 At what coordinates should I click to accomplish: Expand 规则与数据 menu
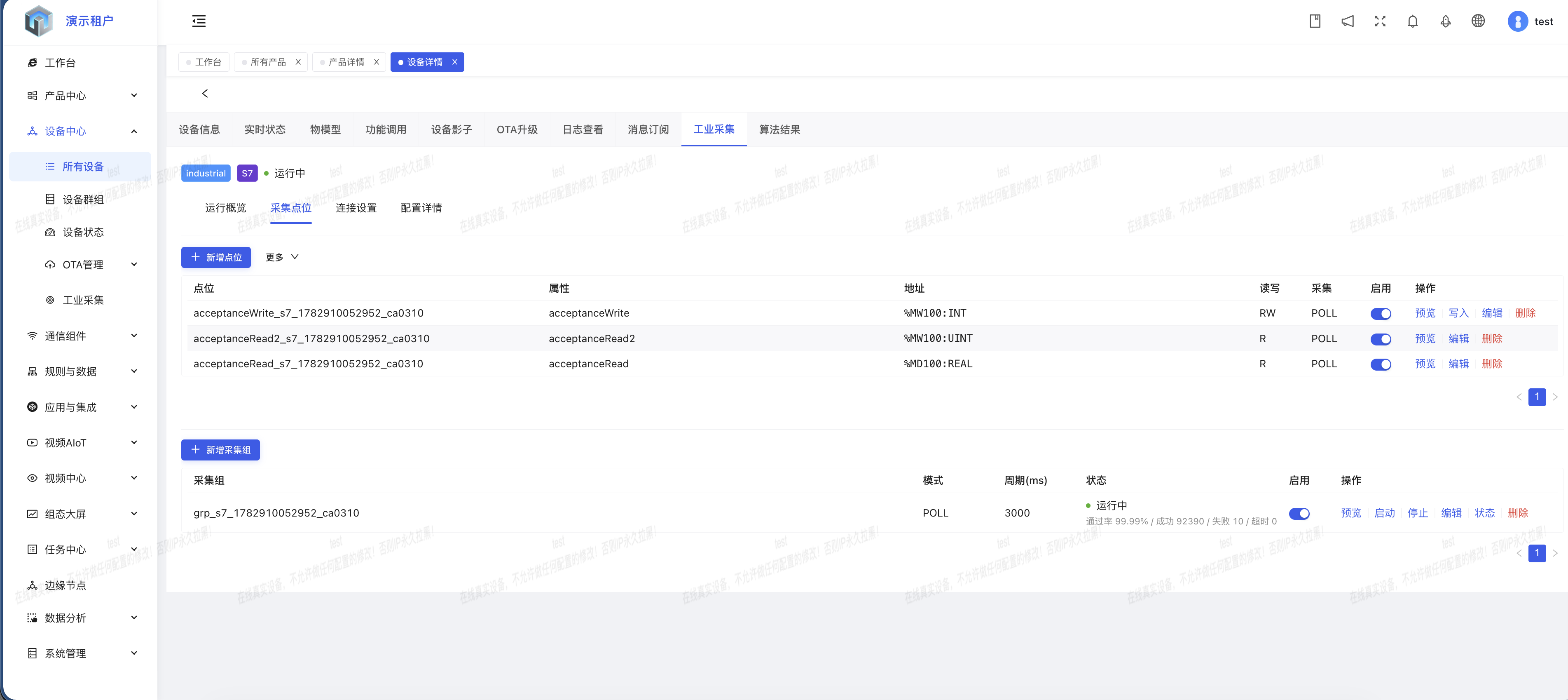coord(134,371)
